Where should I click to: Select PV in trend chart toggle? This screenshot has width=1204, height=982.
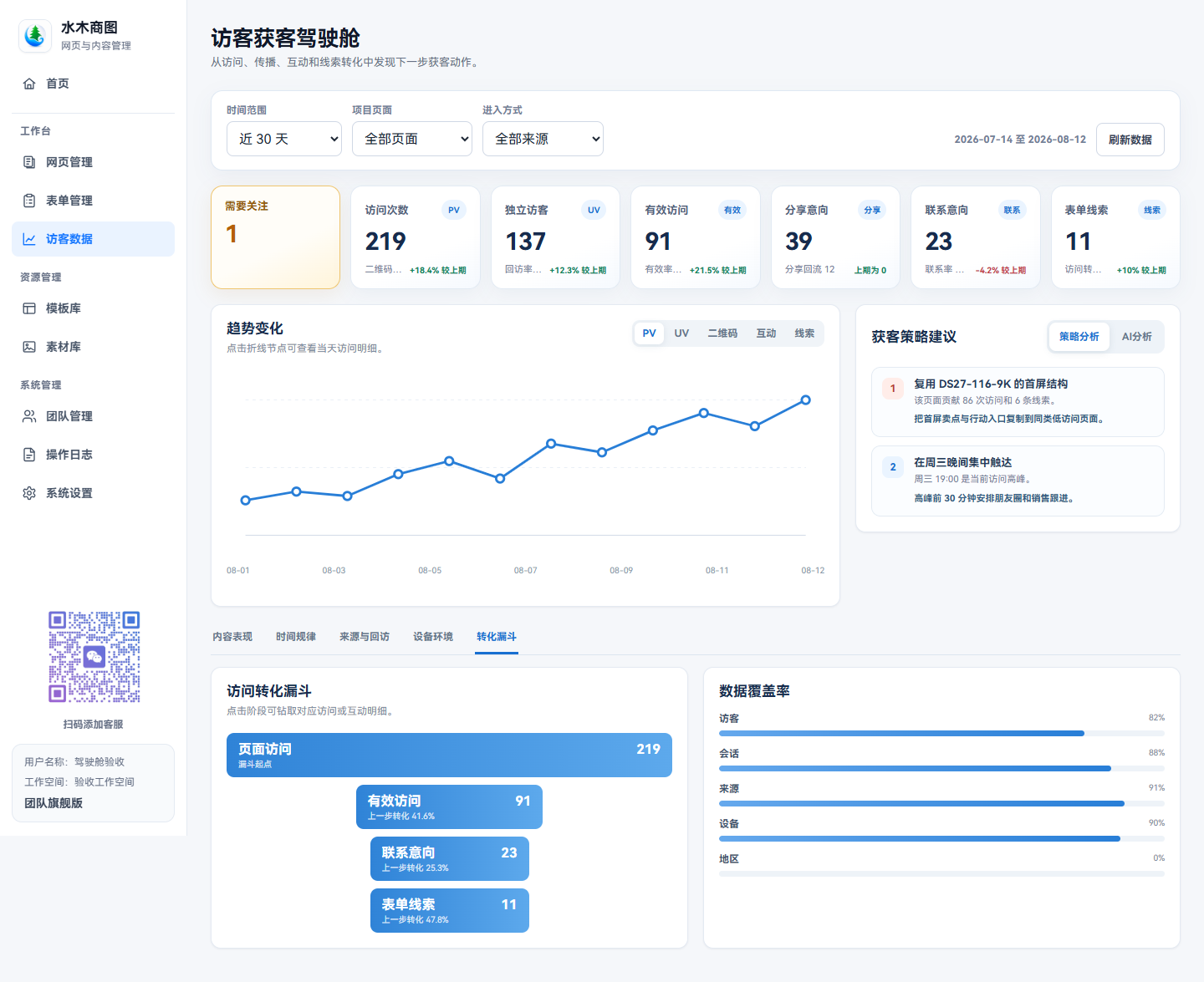pos(649,333)
